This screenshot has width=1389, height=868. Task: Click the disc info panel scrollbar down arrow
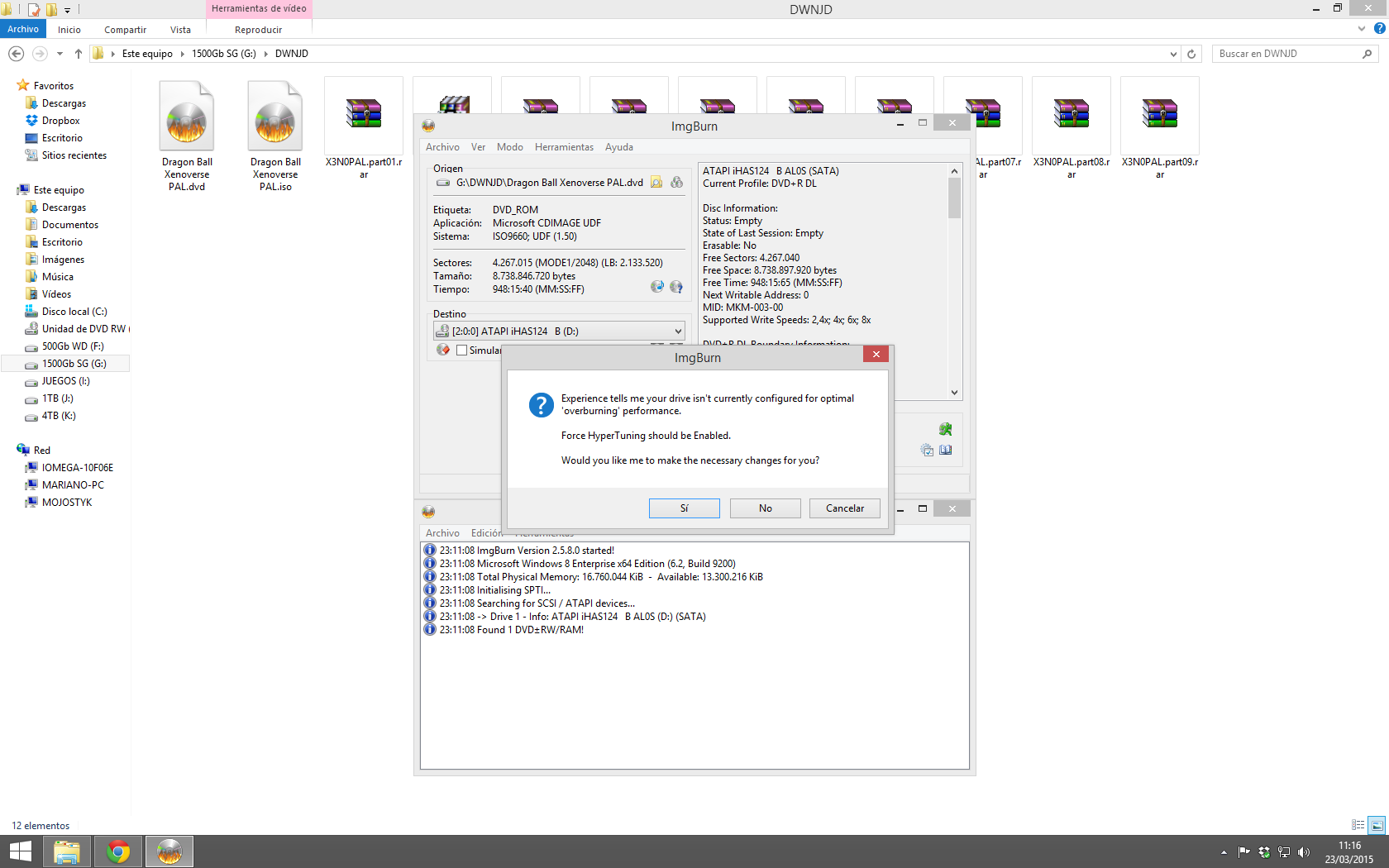[x=954, y=393]
